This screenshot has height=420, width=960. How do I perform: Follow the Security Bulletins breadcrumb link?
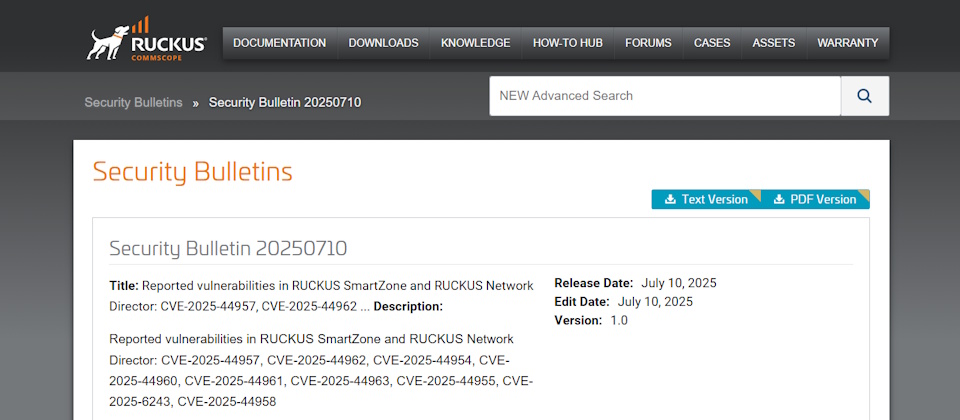[133, 102]
